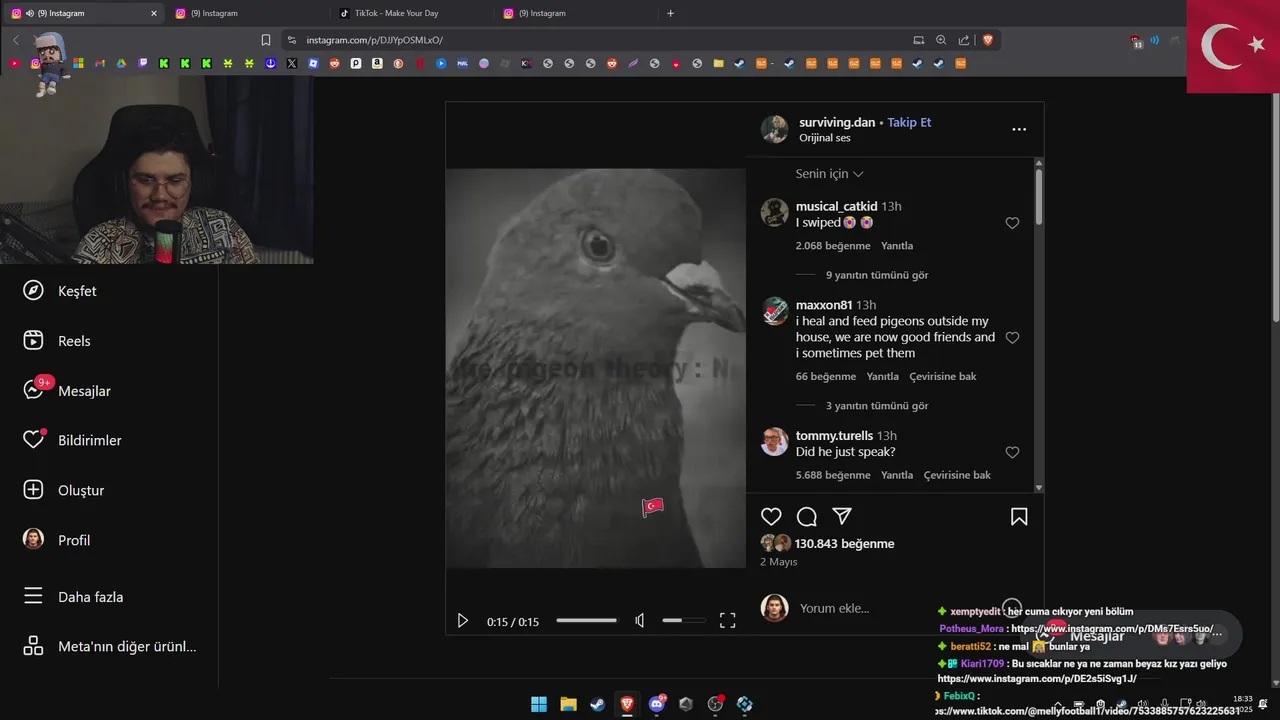Reply to musical_catkid's comment via Yanıtla

tap(897, 246)
